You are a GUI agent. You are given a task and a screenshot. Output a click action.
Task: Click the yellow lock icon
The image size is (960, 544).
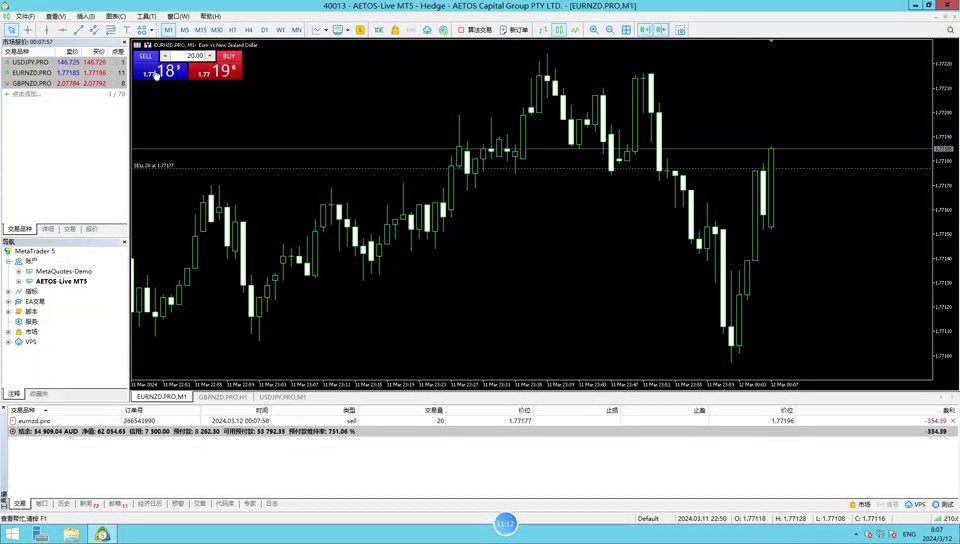click(x=395, y=30)
